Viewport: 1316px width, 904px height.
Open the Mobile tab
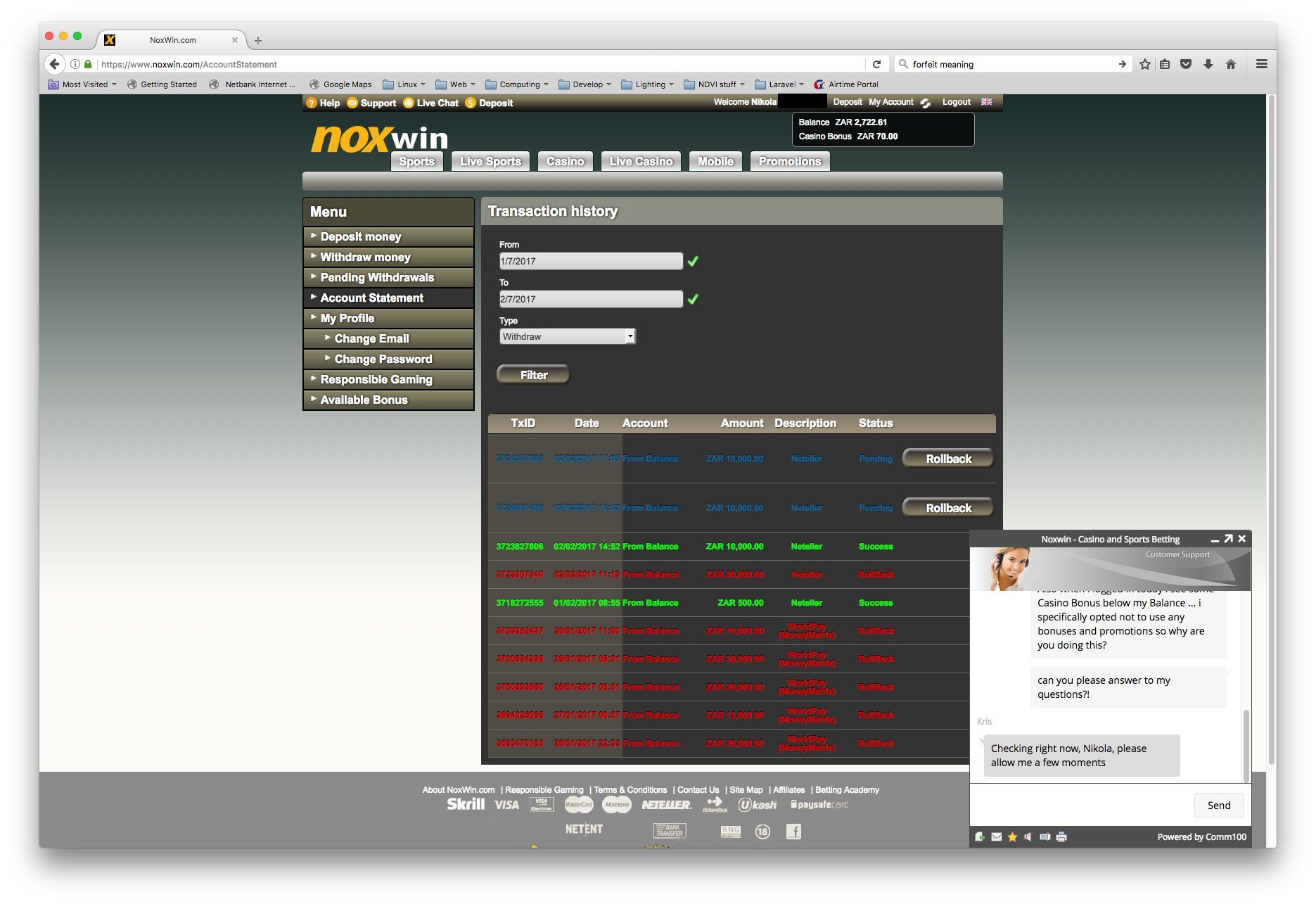tap(715, 161)
